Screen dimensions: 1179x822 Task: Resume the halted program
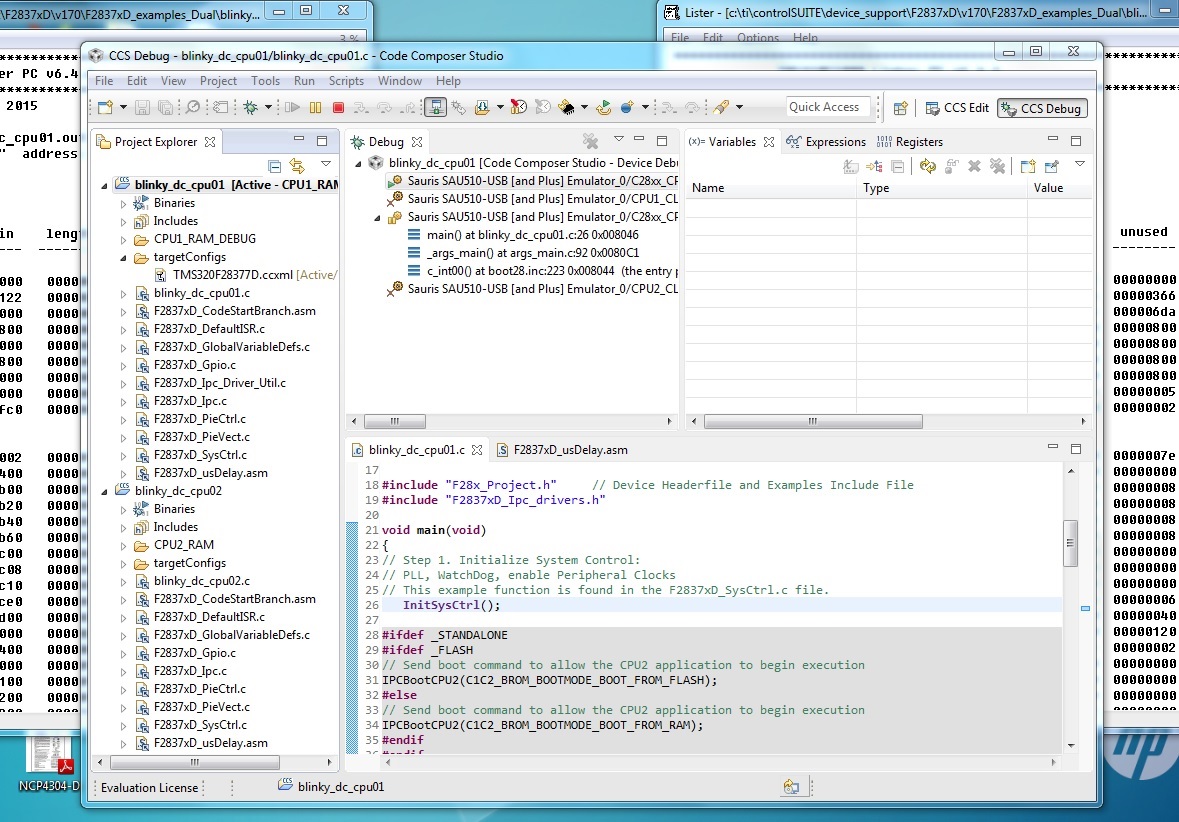pyautogui.click(x=292, y=107)
